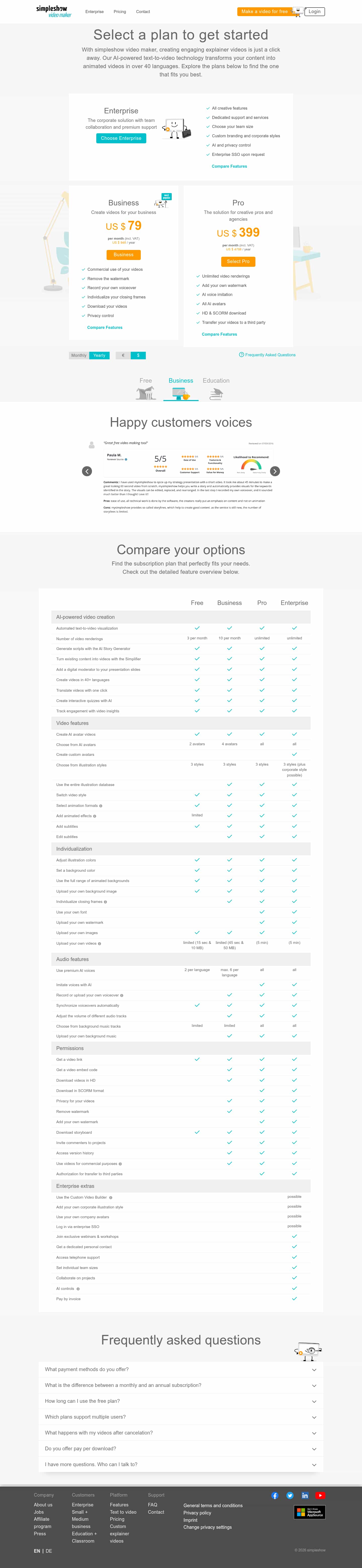Screen dimensions: 362x1568
Task: Open the Twitter profile icon
Action: (290, 1496)
